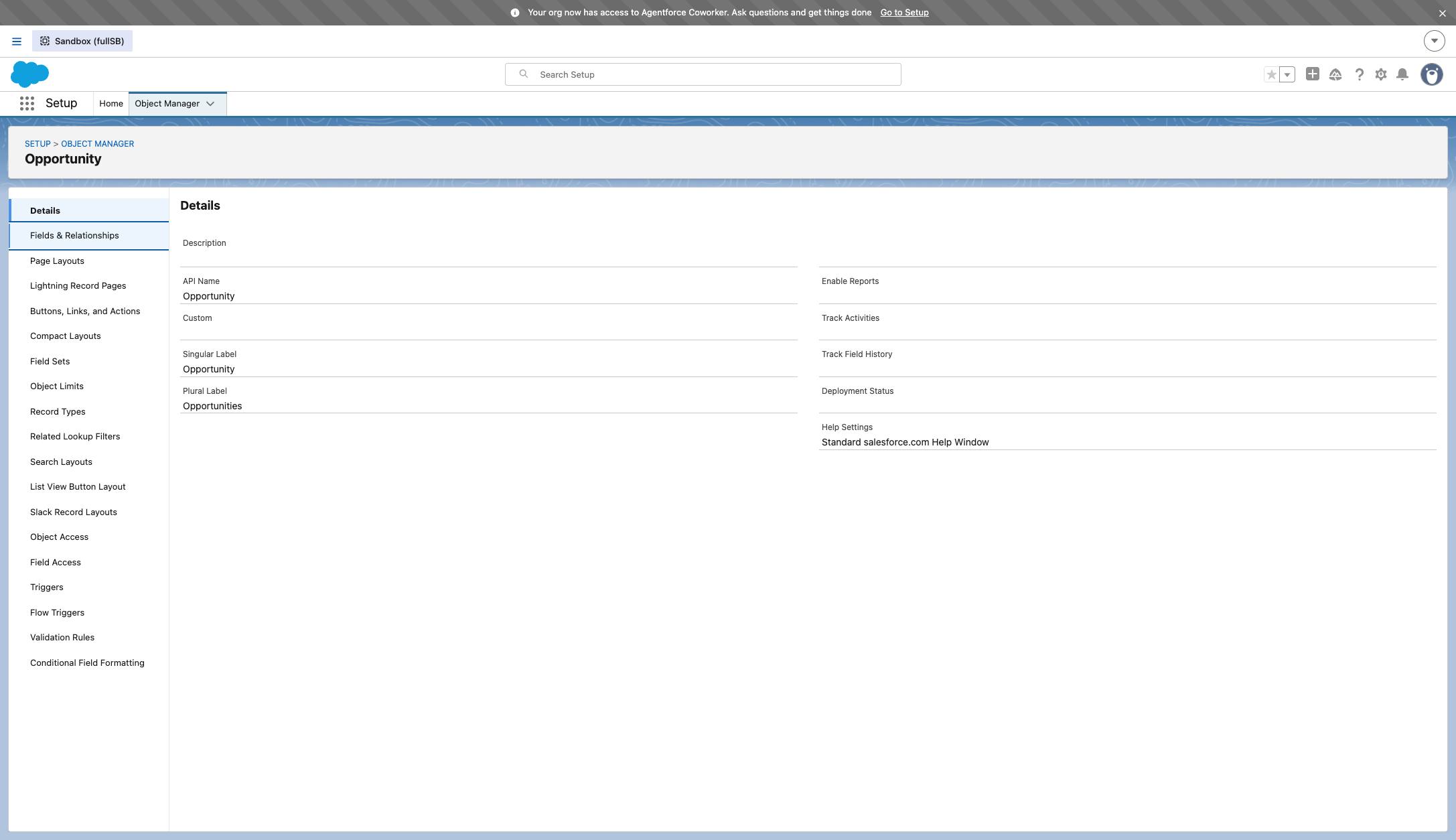This screenshot has height=840, width=1456.
Task: Open Slack Record Layouts
Action: coord(89,512)
